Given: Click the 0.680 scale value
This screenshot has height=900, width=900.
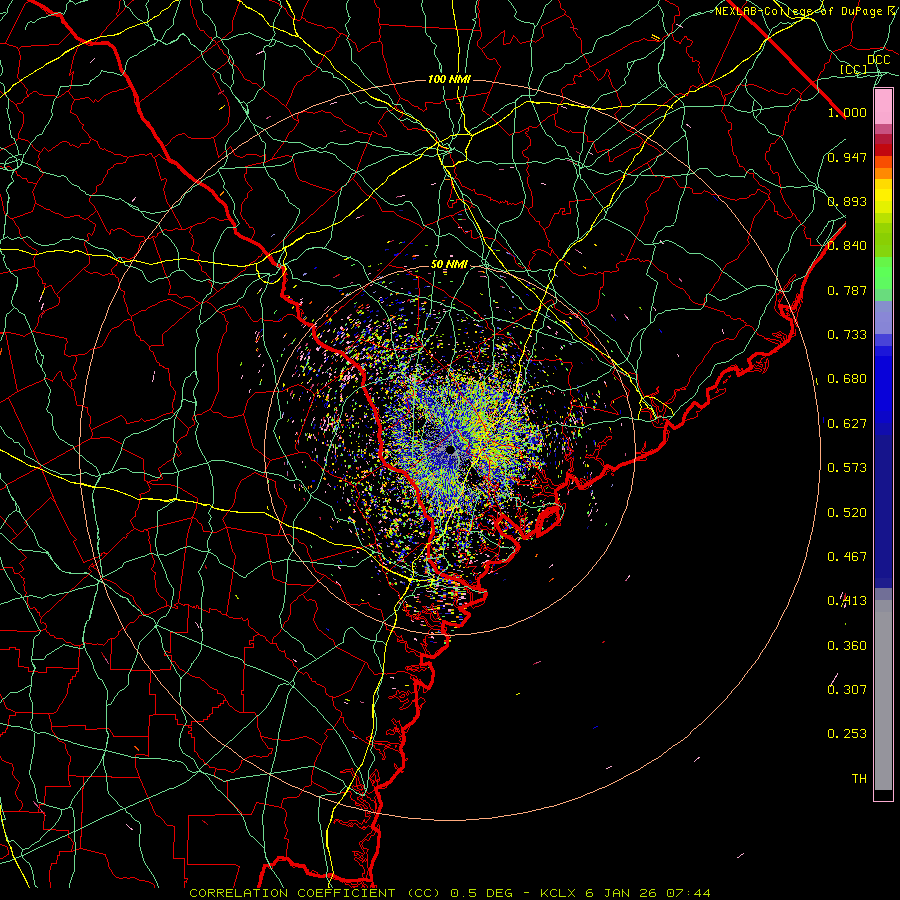Looking at the screenshot, I should click(x=847, y=379).
